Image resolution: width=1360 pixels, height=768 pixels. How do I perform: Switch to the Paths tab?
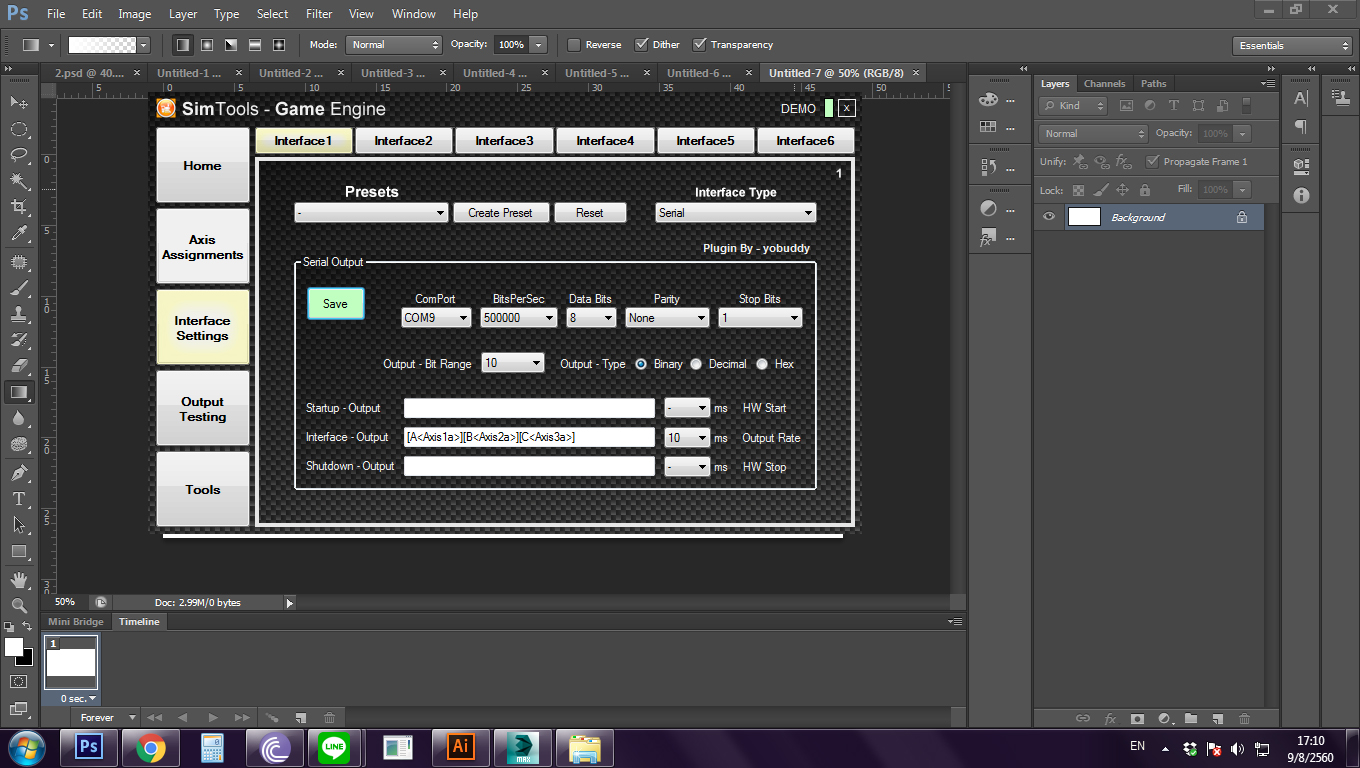(x=1153, y=84)
